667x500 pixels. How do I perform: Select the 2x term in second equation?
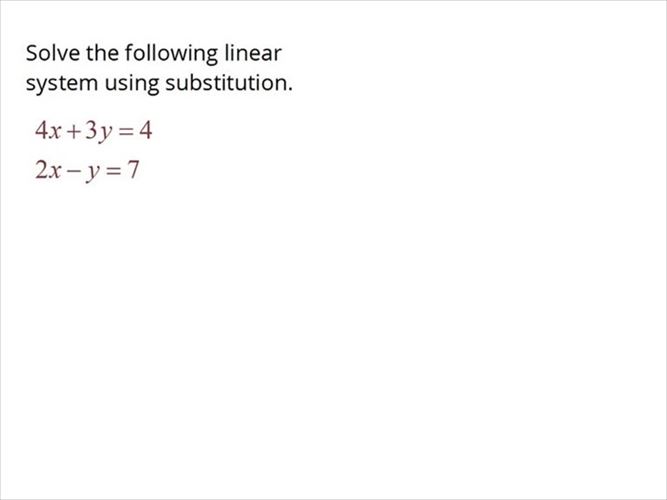pos(48,170)
